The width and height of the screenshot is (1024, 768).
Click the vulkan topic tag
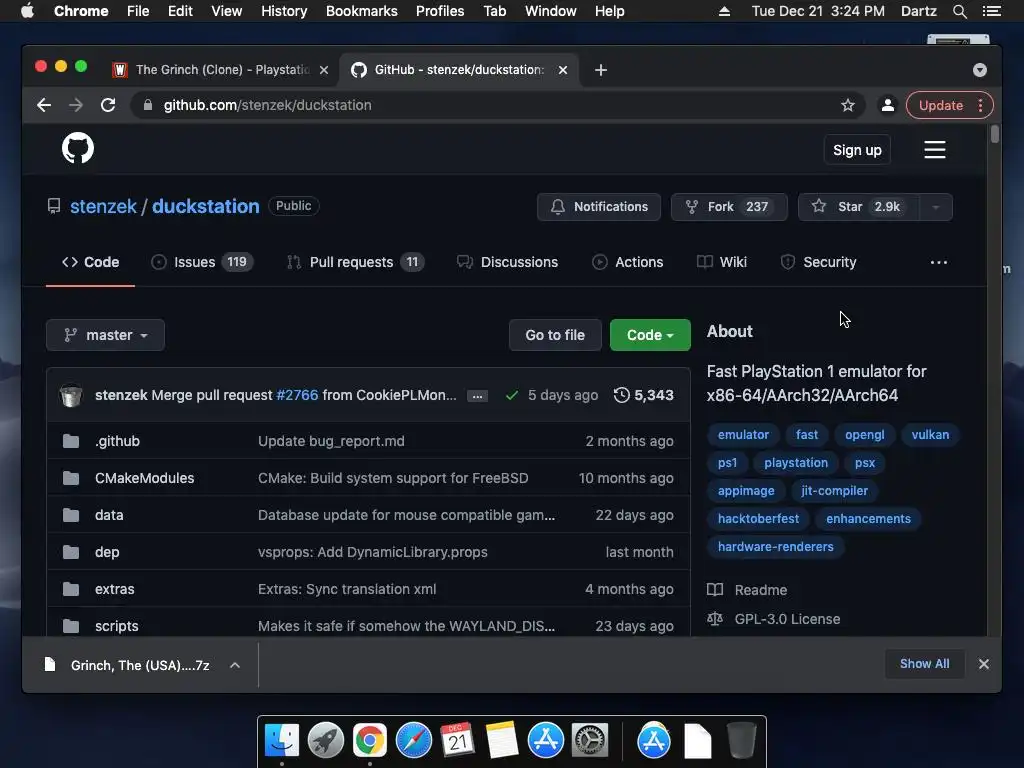(x=930, y=435)
